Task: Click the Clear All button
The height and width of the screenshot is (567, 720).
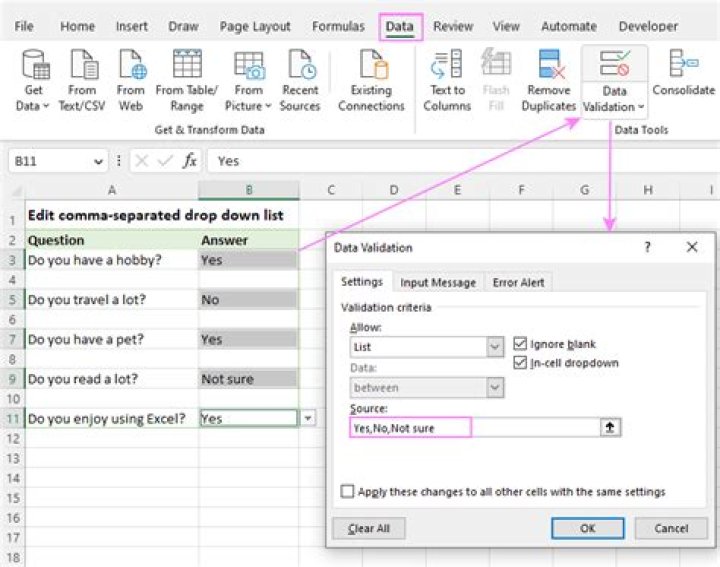Action: 368,528
